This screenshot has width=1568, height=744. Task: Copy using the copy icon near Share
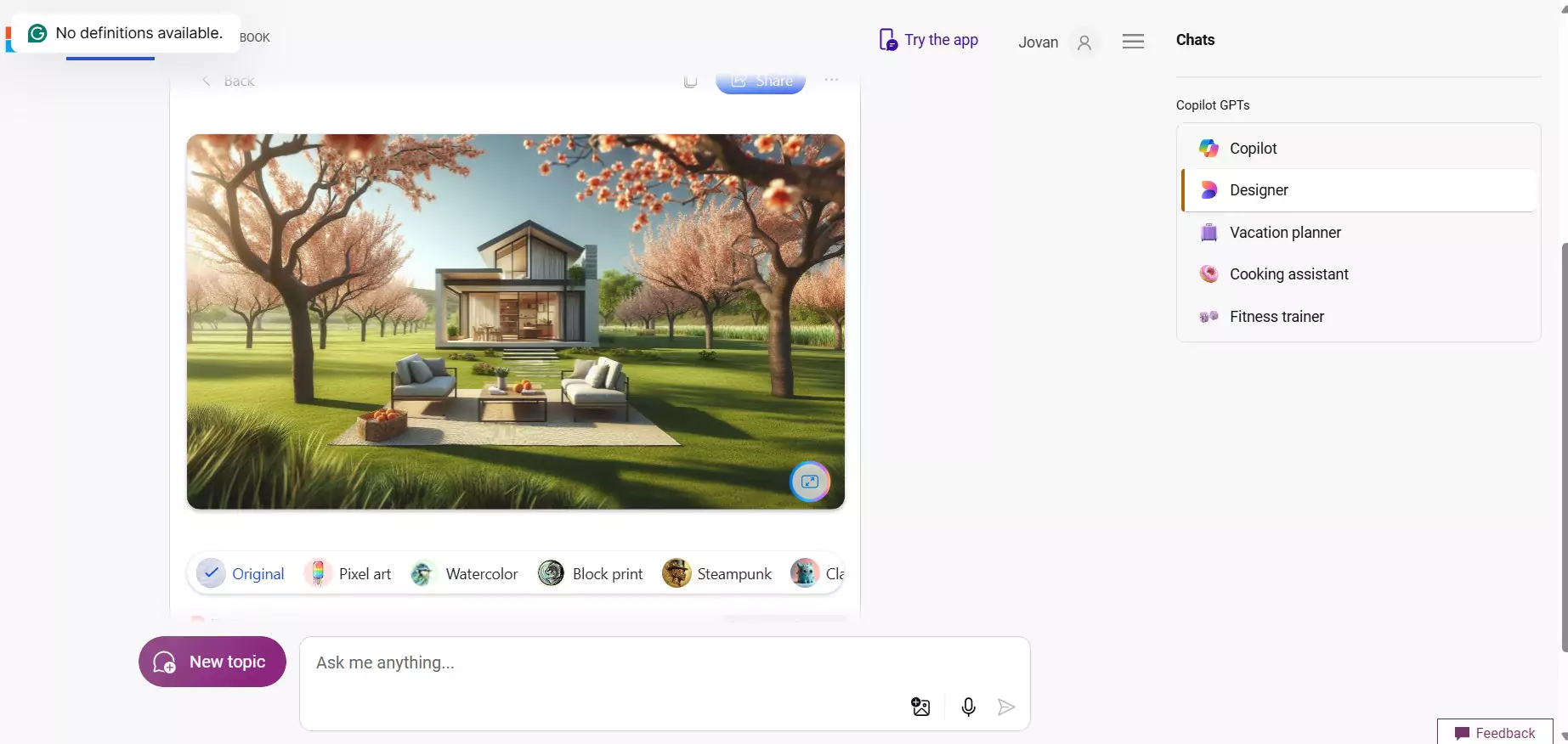click(691, 81)
